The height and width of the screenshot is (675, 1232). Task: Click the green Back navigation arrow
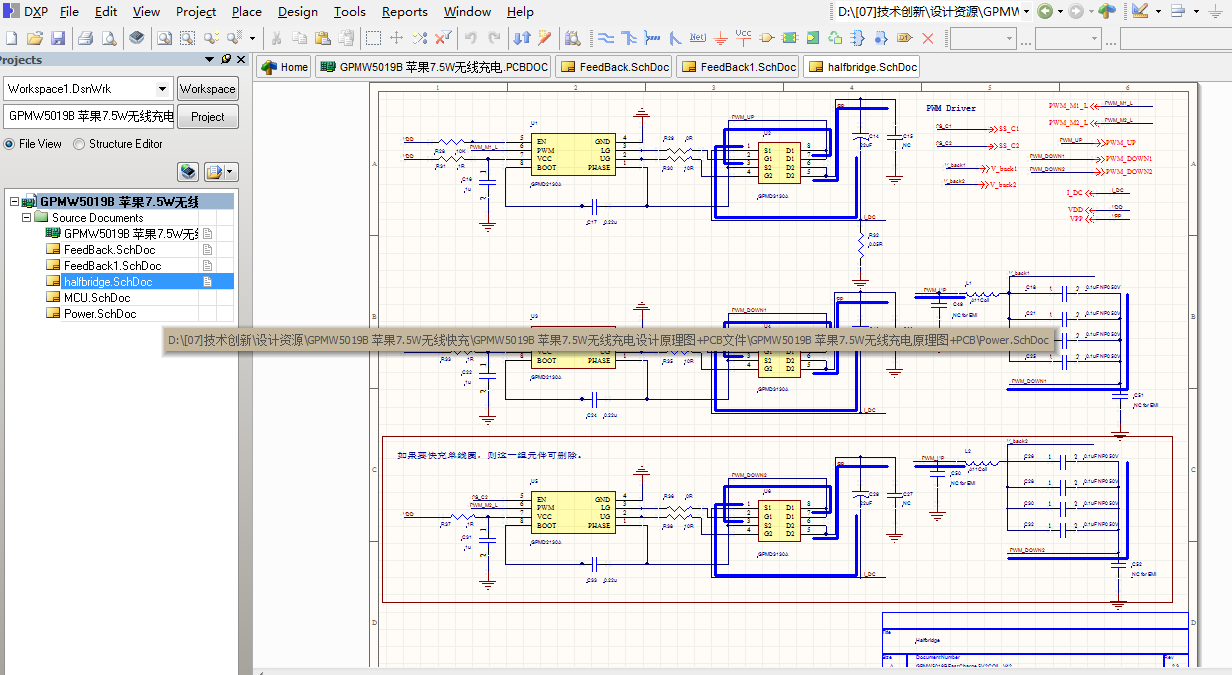tap(1045, 11)
